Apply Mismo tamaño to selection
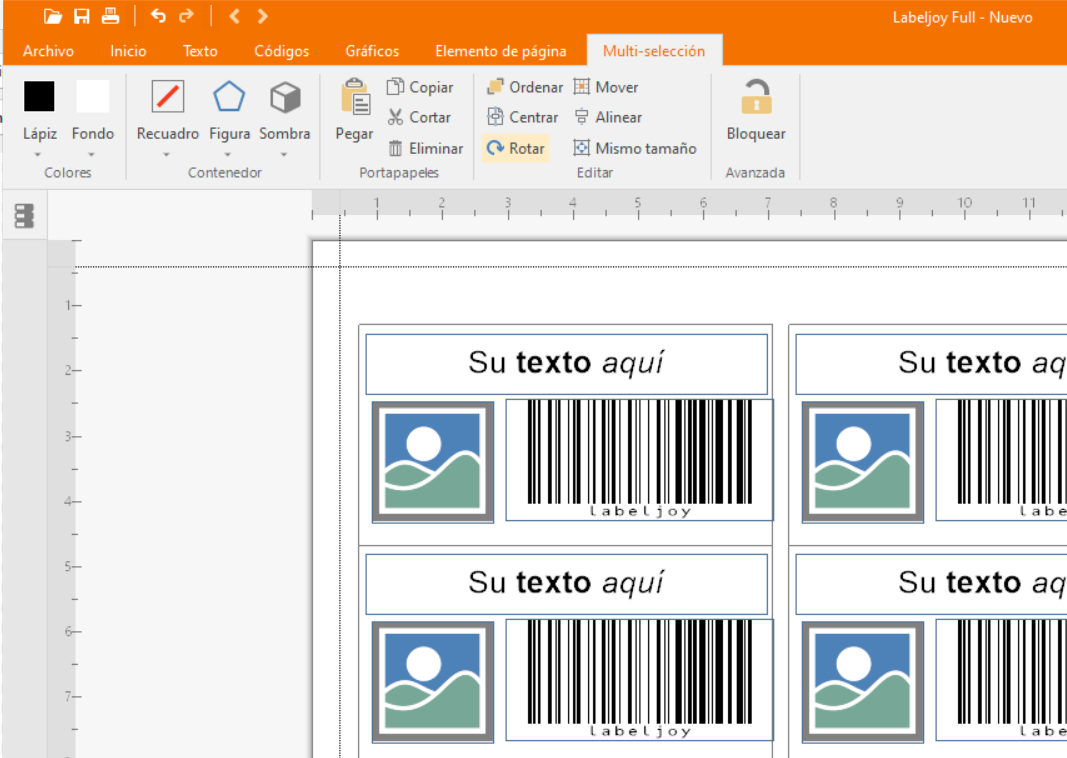 point(635,148)
